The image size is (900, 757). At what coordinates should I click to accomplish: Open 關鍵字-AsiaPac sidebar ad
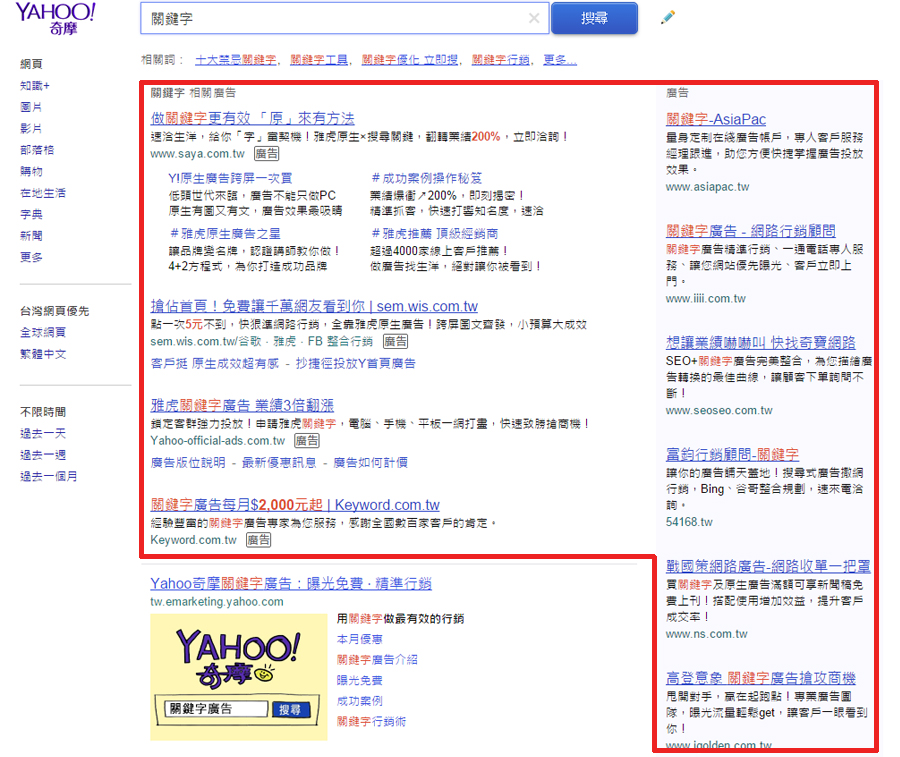click(716, 120)
